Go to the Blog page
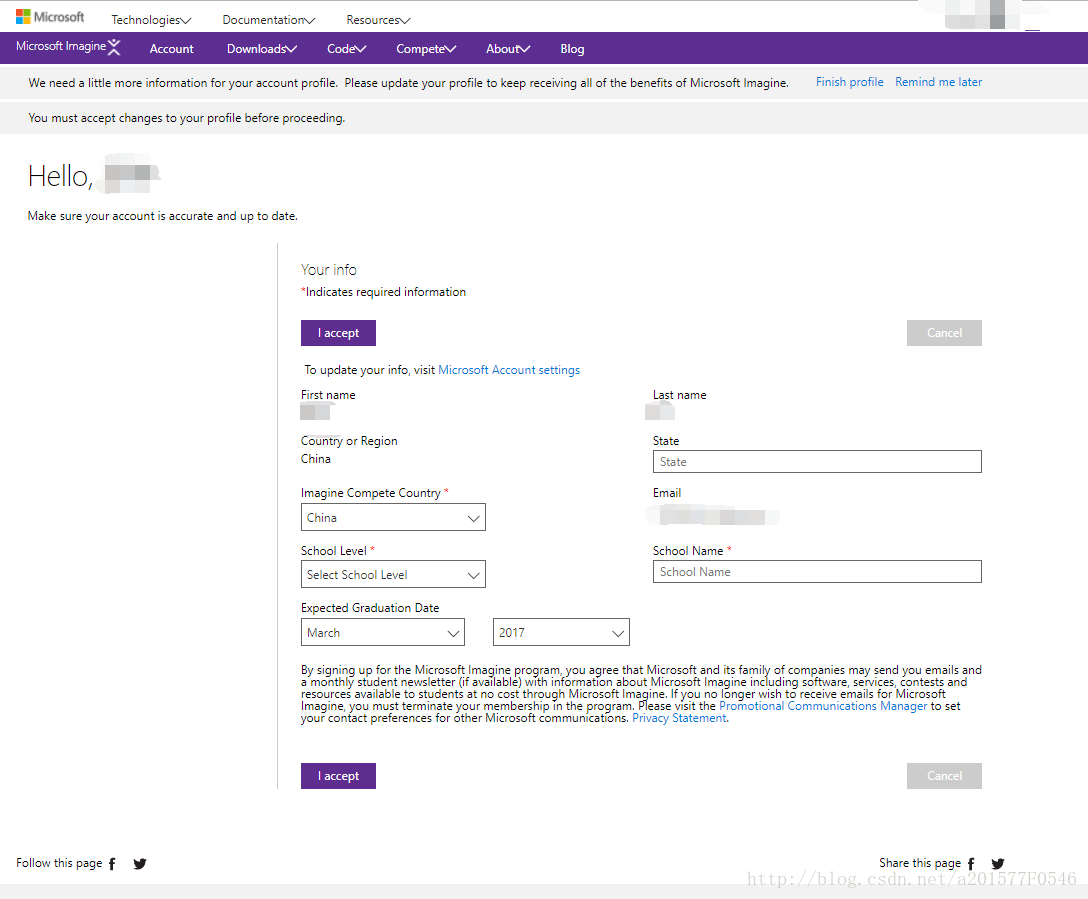This screenshot has height=899, width=1088. click(572, 49)
